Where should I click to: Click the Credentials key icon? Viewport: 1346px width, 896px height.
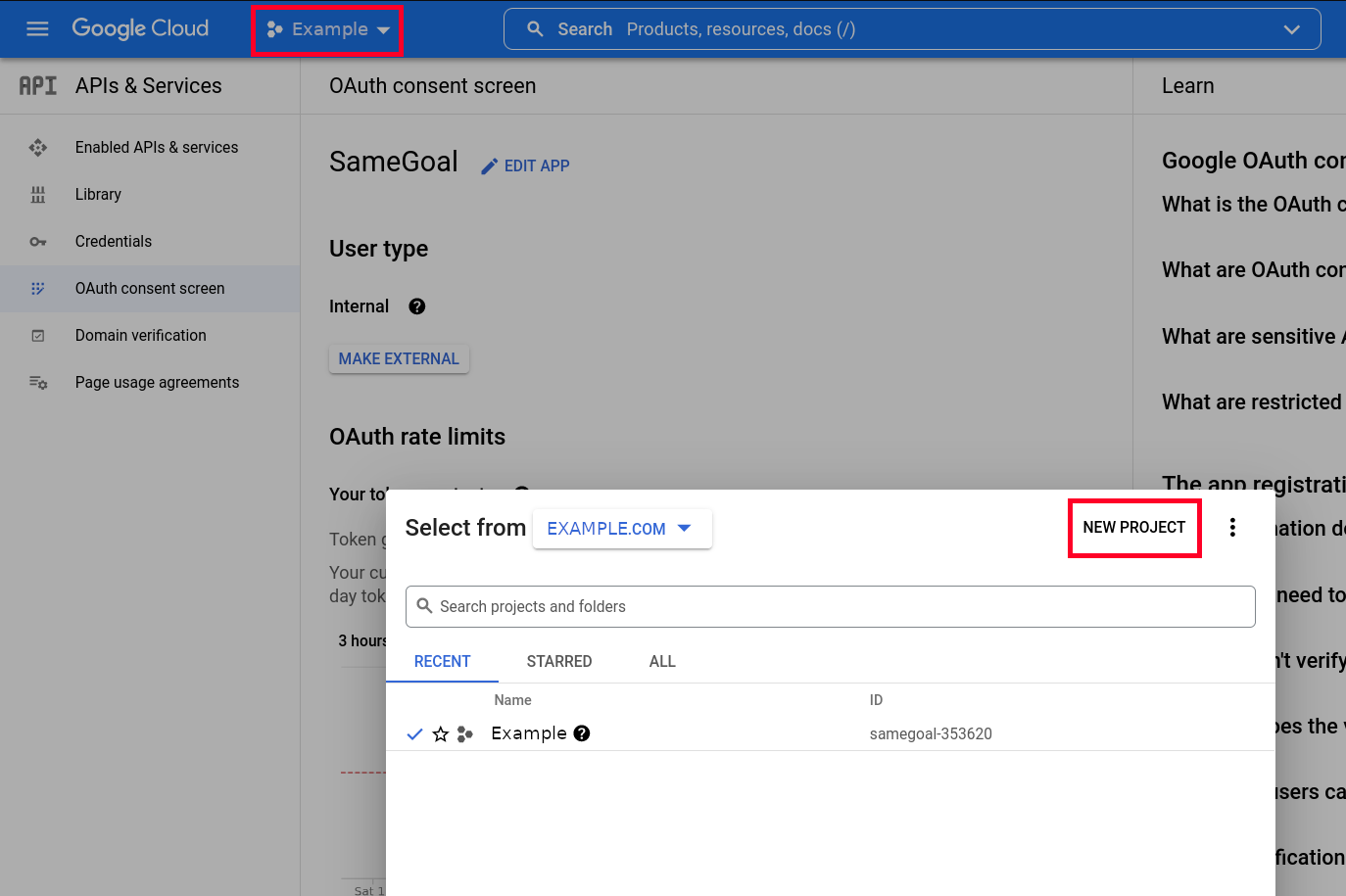(x=38, y=241)
